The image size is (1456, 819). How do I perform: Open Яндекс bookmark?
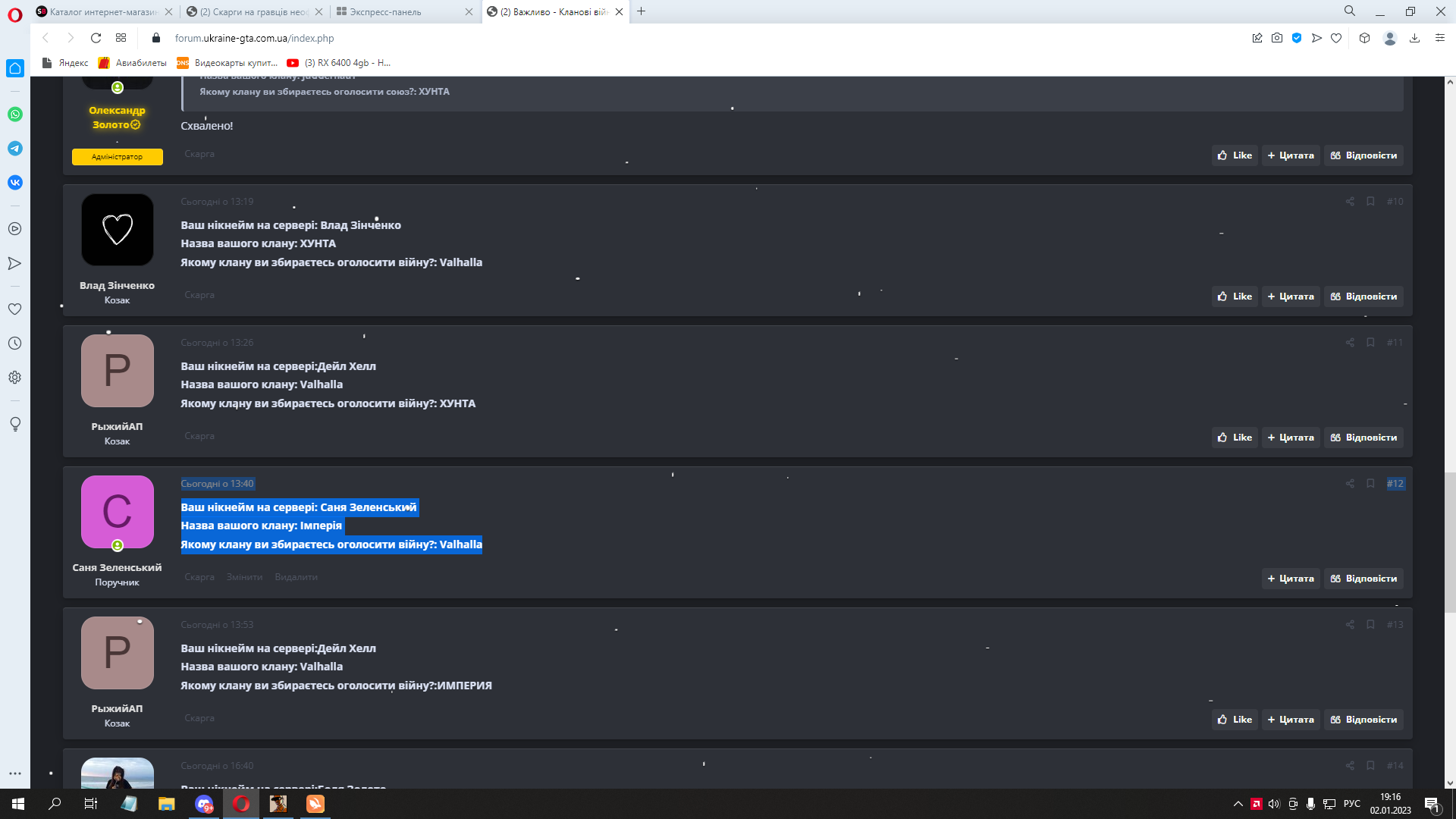pyautogui.click(x=65, y=63)
